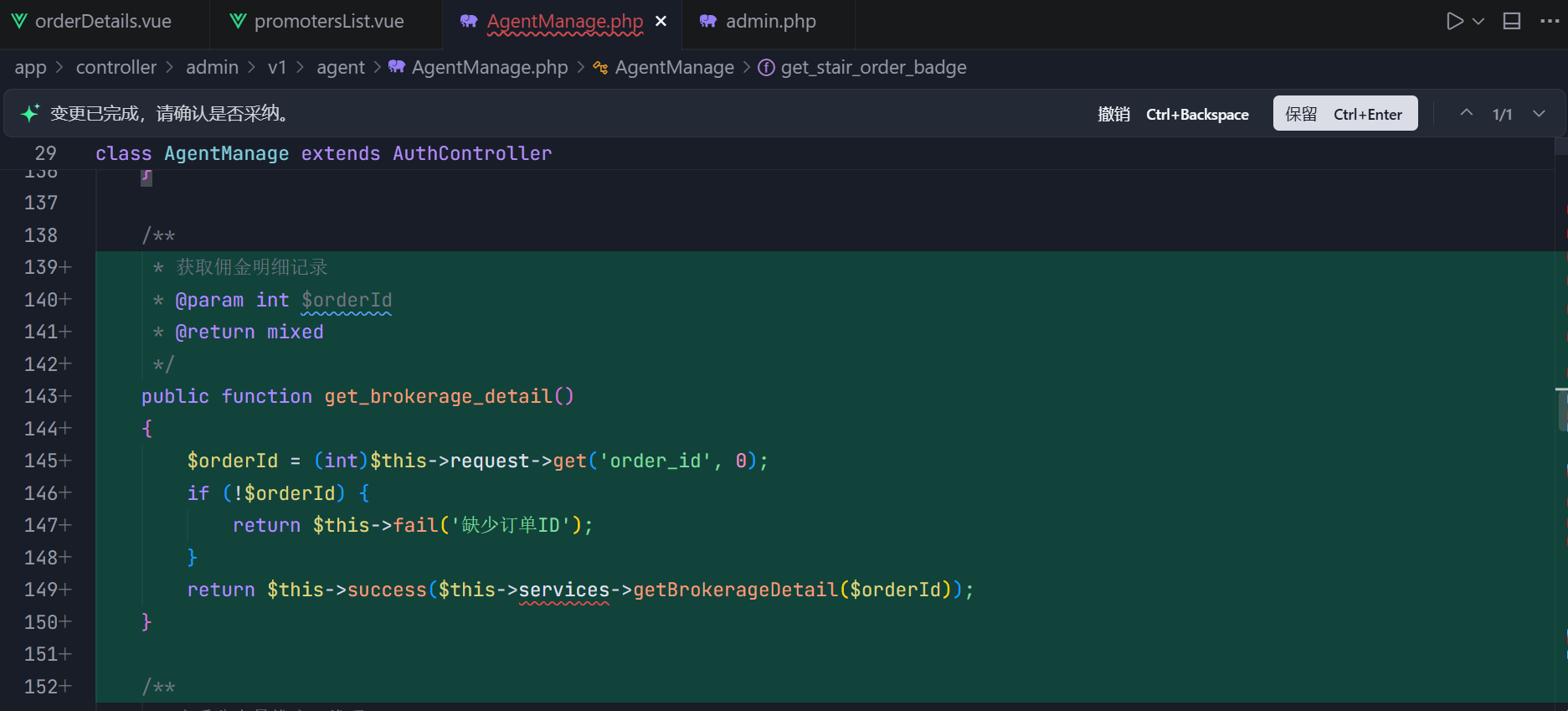Go to next change with down arrow

1539,113
